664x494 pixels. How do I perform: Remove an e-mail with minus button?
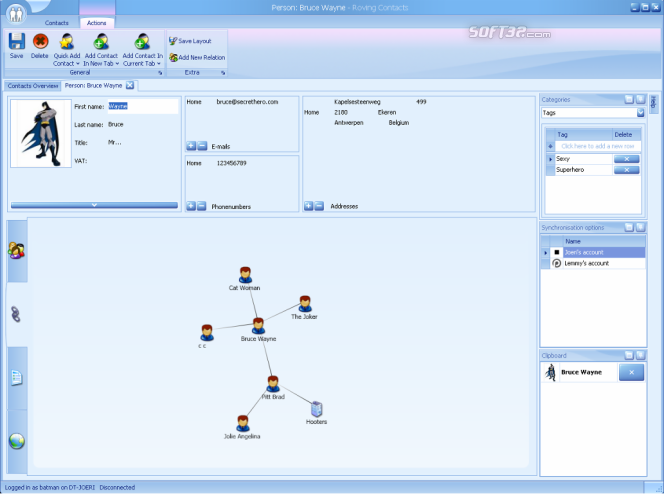pos(202,146)
